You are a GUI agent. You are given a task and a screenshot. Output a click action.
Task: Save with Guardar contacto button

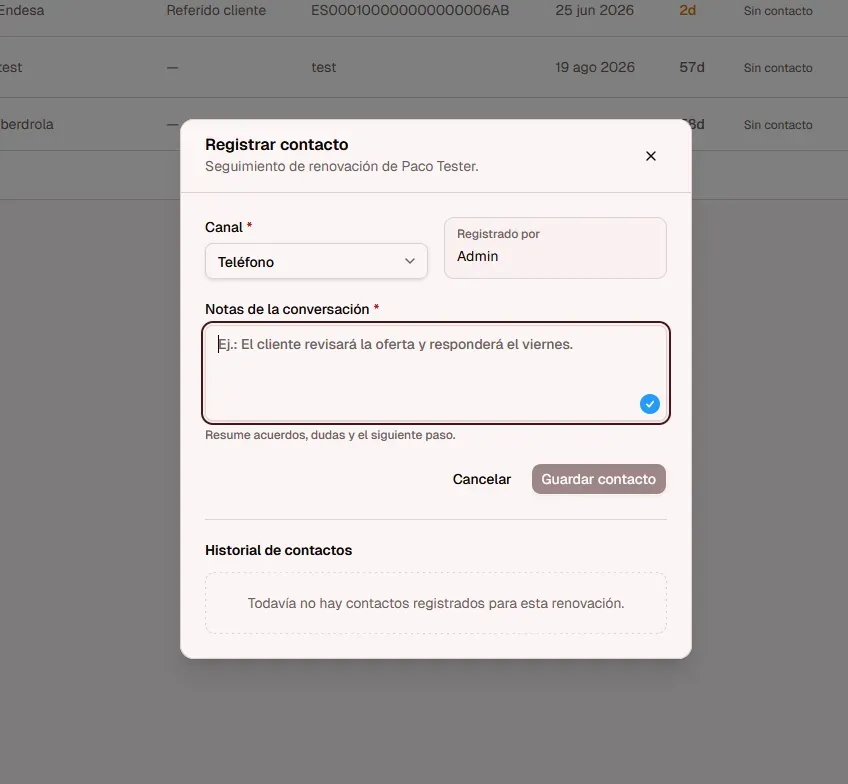point(599,479)
